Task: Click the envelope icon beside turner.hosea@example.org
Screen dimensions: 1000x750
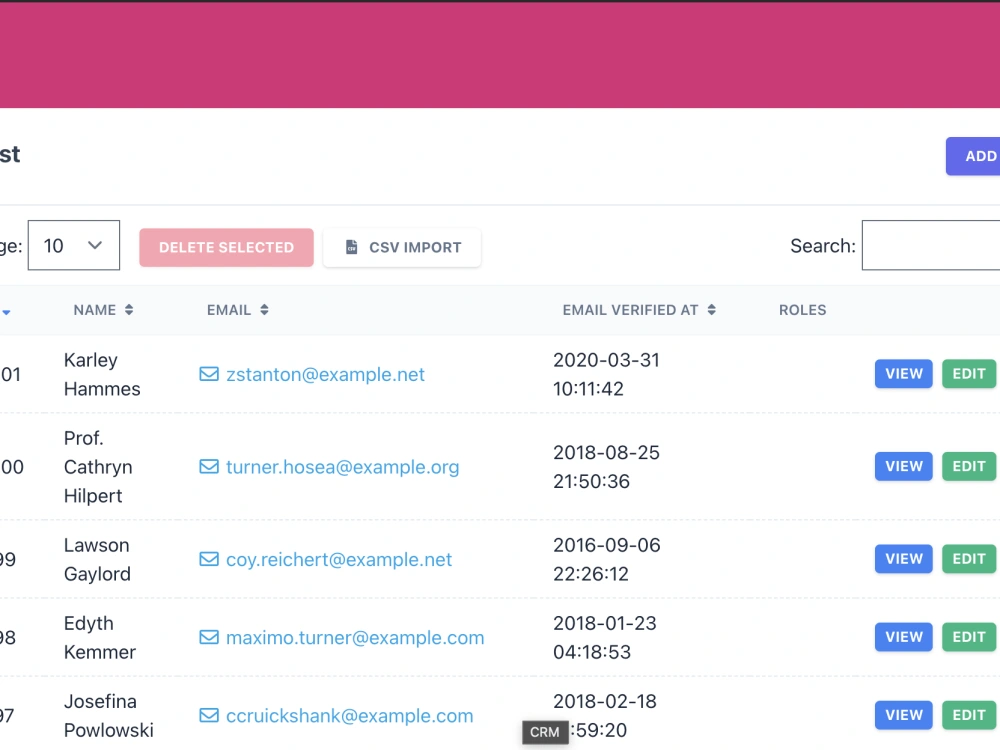Action: tap(208, 466)
